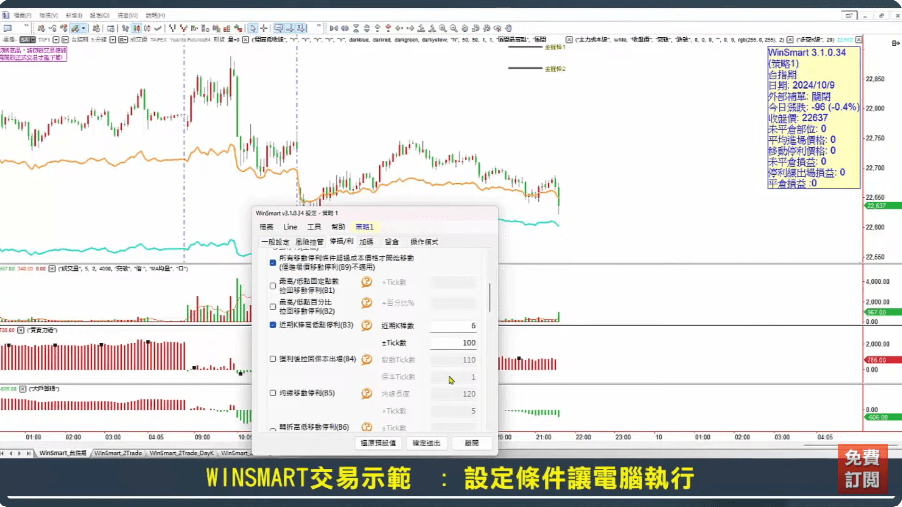
Task: Uncheck the B3 recent K-bar high/low stop
Action: pos(273,325)
